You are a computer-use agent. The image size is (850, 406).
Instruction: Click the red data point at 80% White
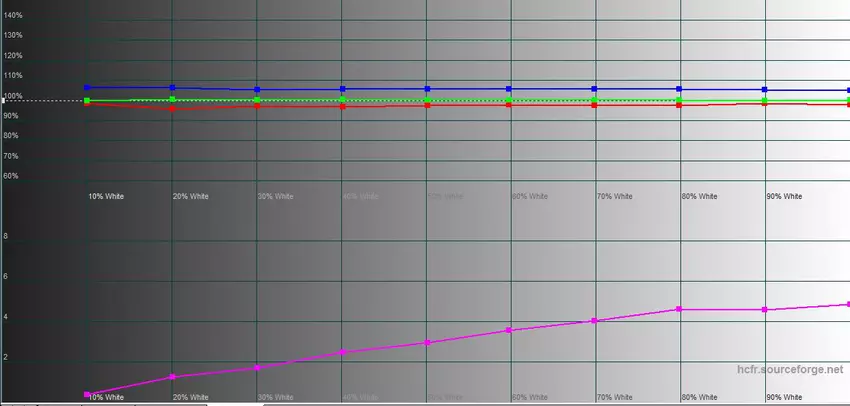pyautogui.click(x=680, y=104)
